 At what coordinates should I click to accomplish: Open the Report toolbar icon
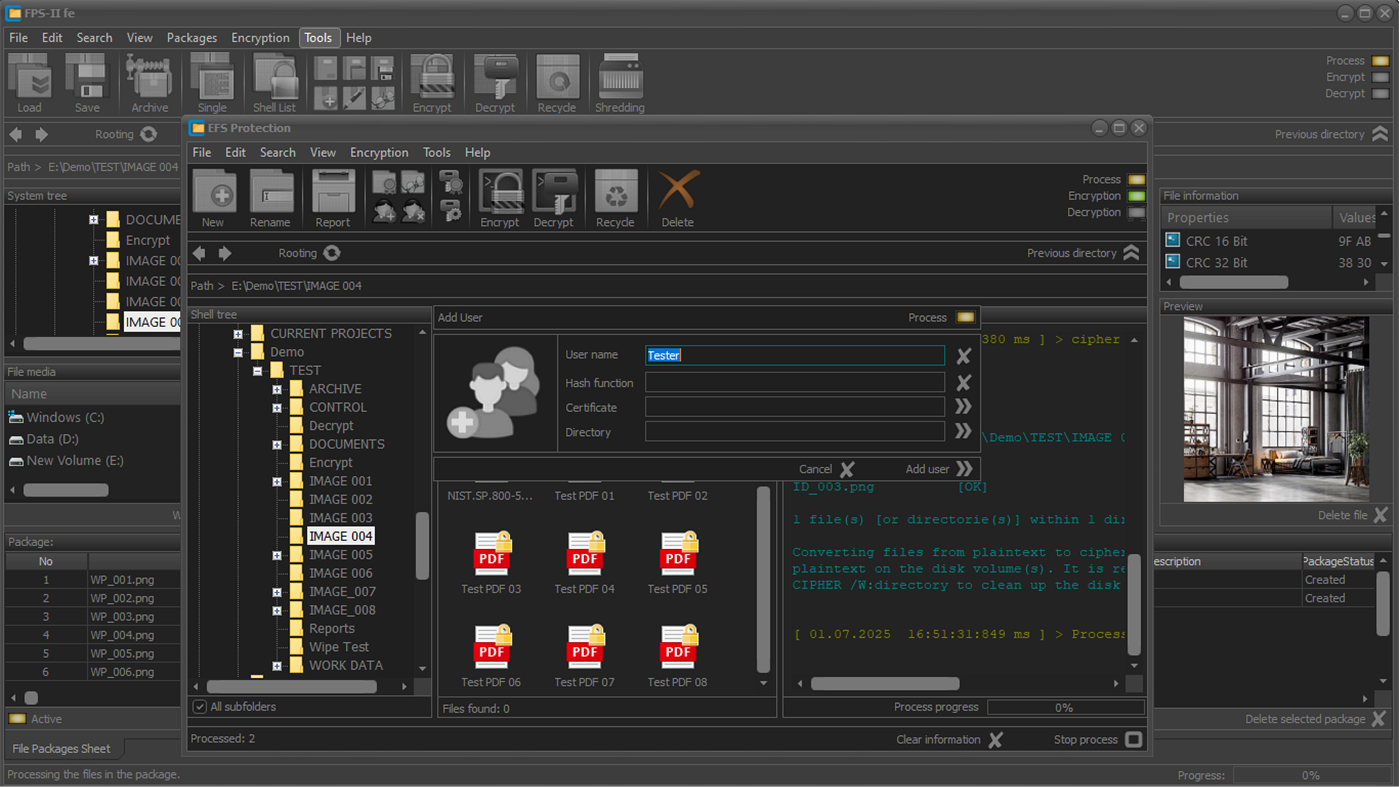(333, 192)
